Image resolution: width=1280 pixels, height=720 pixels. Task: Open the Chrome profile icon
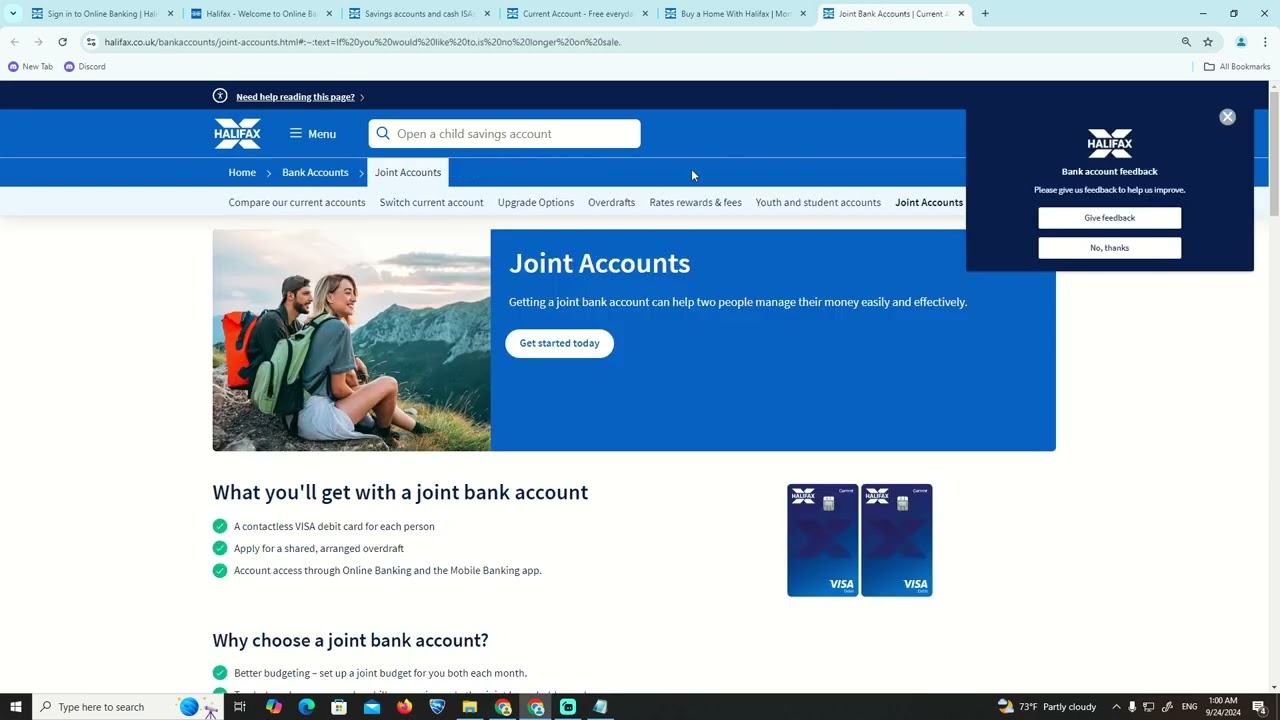tap(1241, 42)
